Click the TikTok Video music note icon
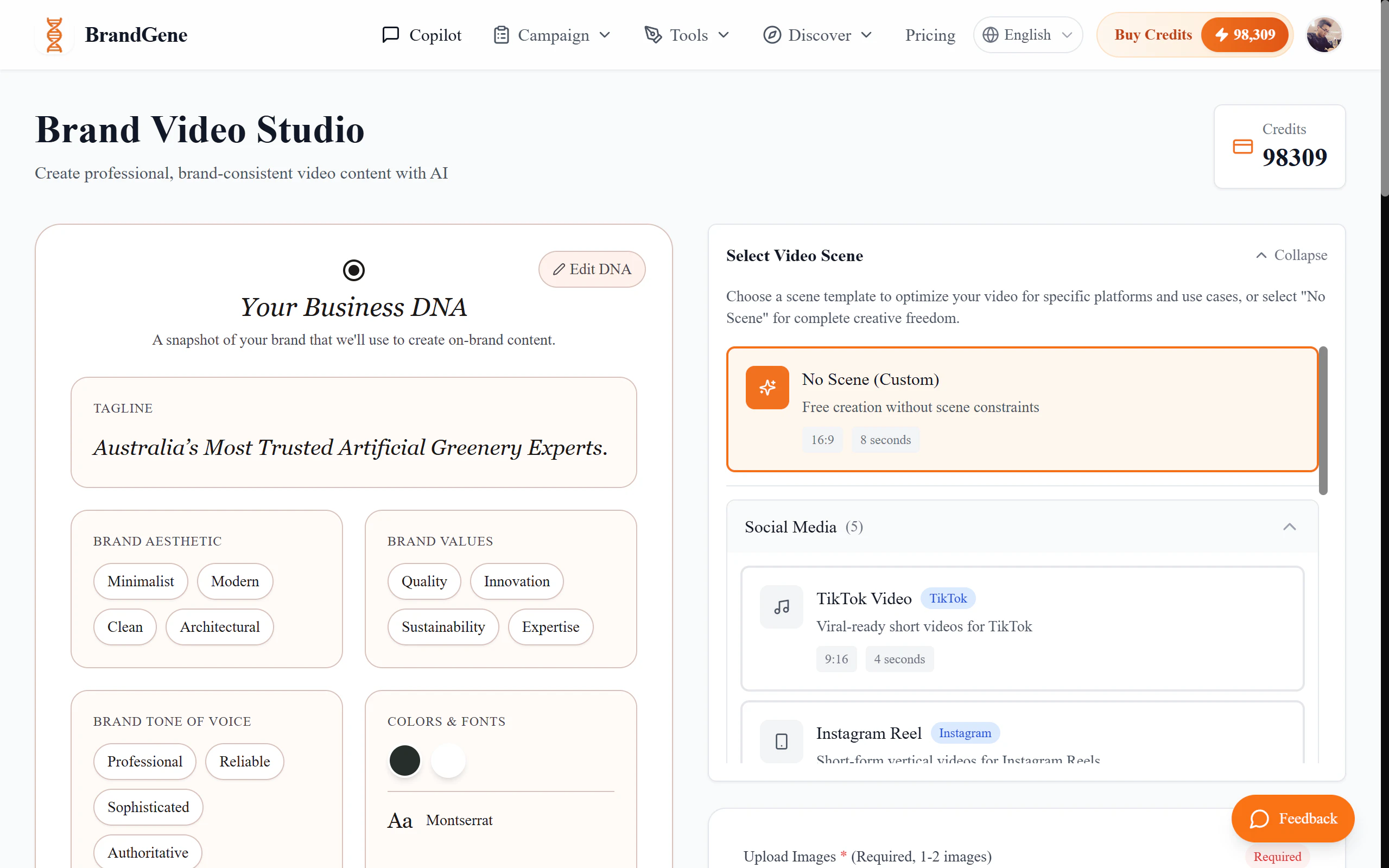Screen dimensions: 1389x868 click(781, 606)
